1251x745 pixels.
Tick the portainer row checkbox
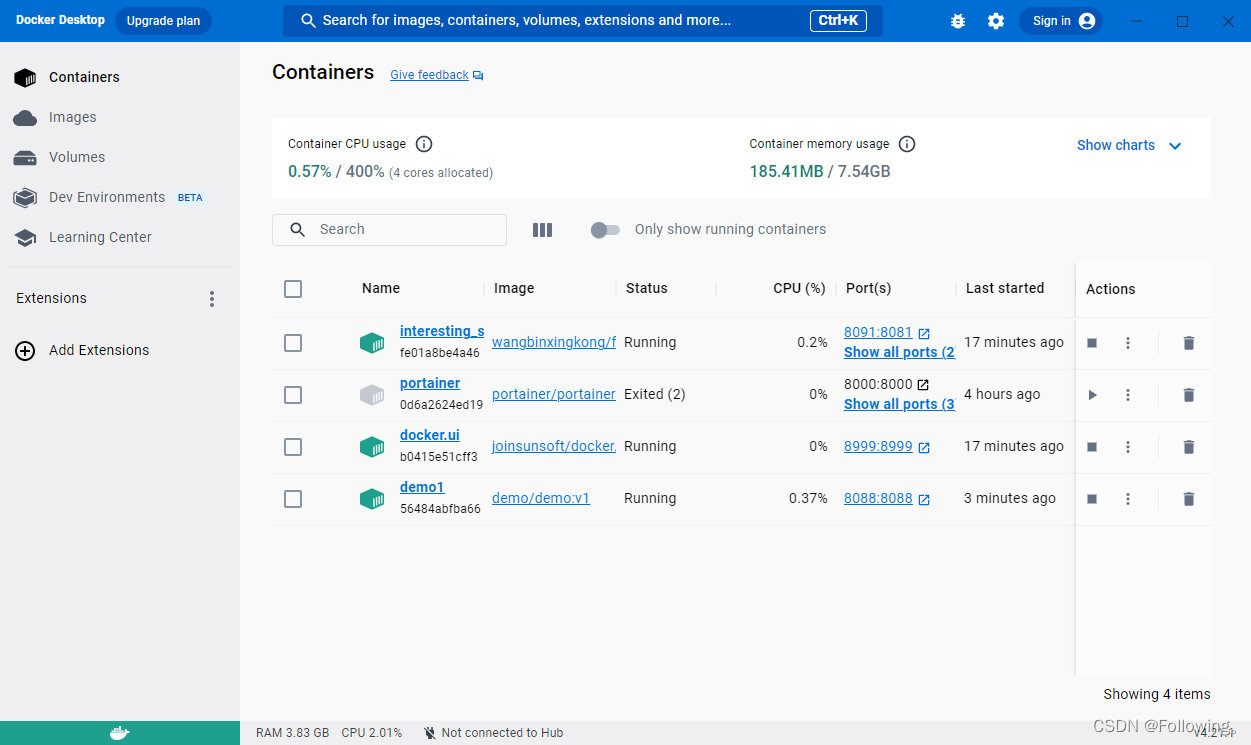[x=293, y=395]
